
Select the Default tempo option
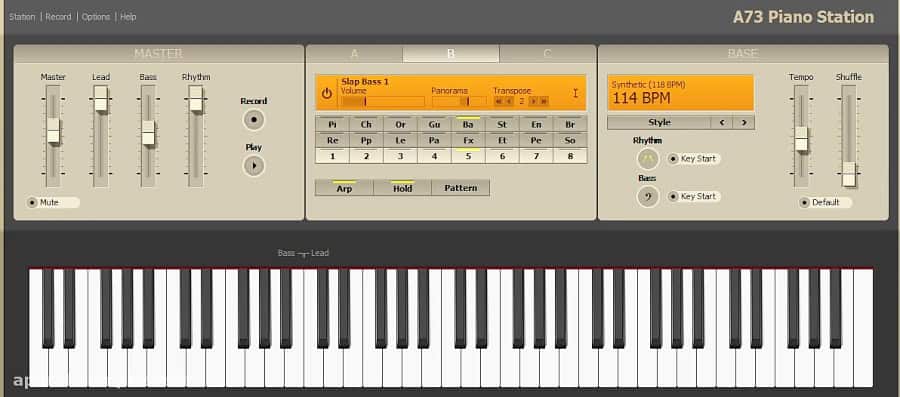tap(825, 203)
